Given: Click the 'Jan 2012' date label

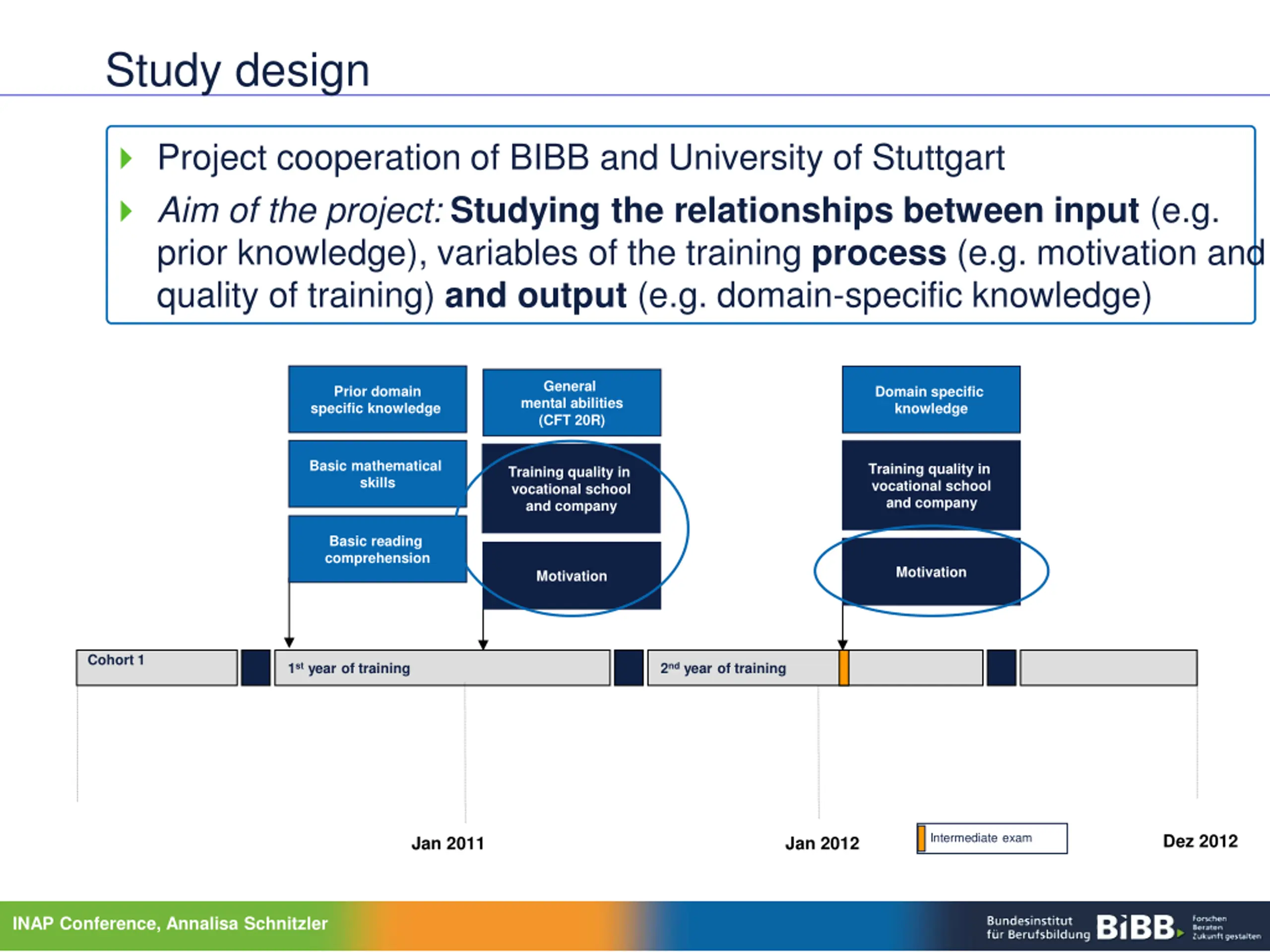Looking at the screenshot, I should coord(822,843).
